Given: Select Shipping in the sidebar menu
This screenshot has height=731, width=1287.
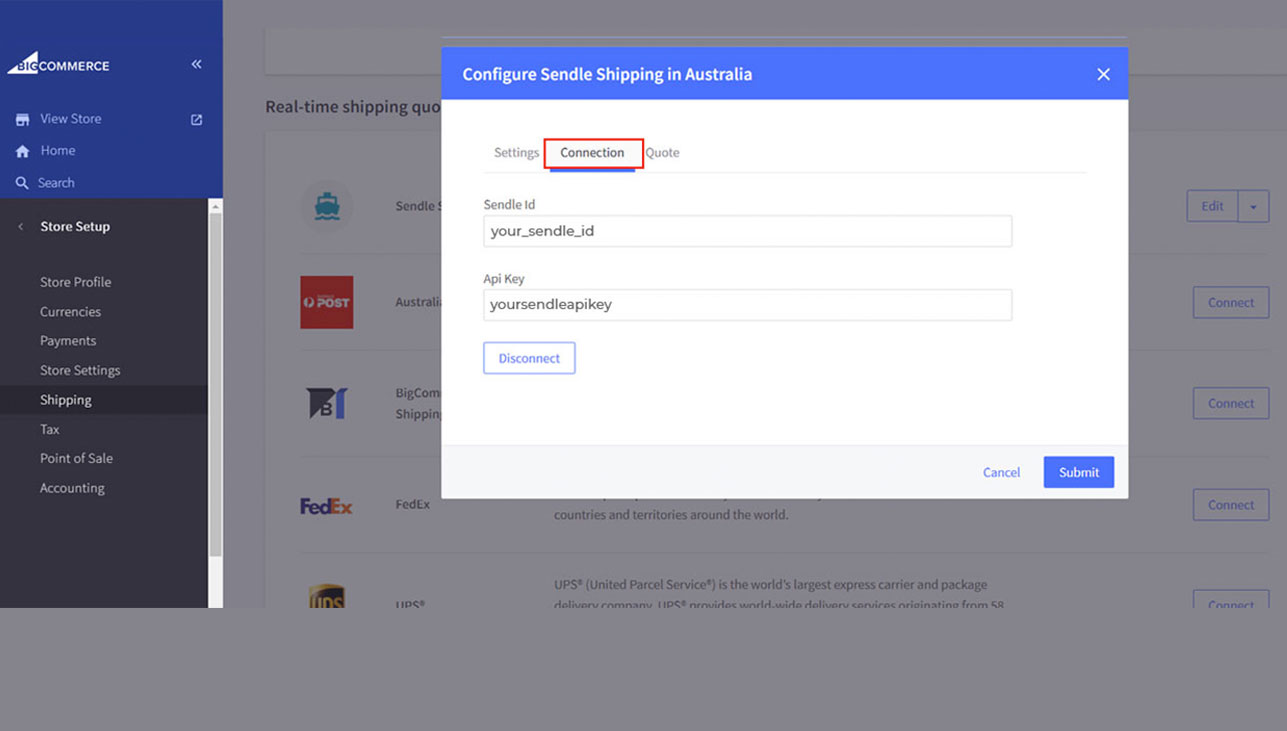Looking at the screenshot, I should click(x=66, y=400).
